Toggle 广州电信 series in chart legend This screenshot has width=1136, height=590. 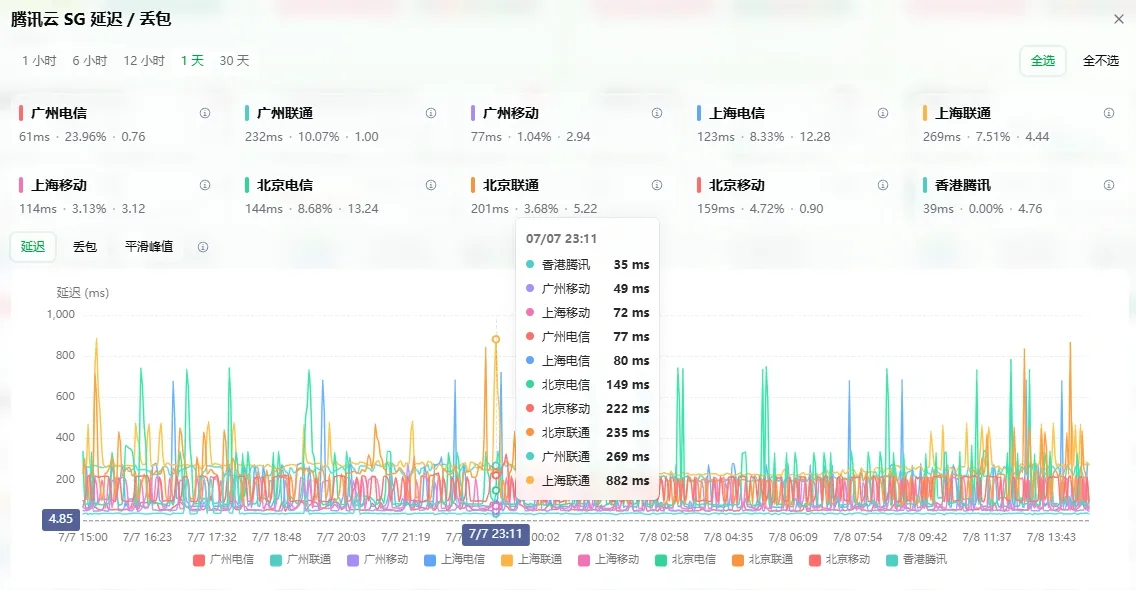[x=224, y=560]
